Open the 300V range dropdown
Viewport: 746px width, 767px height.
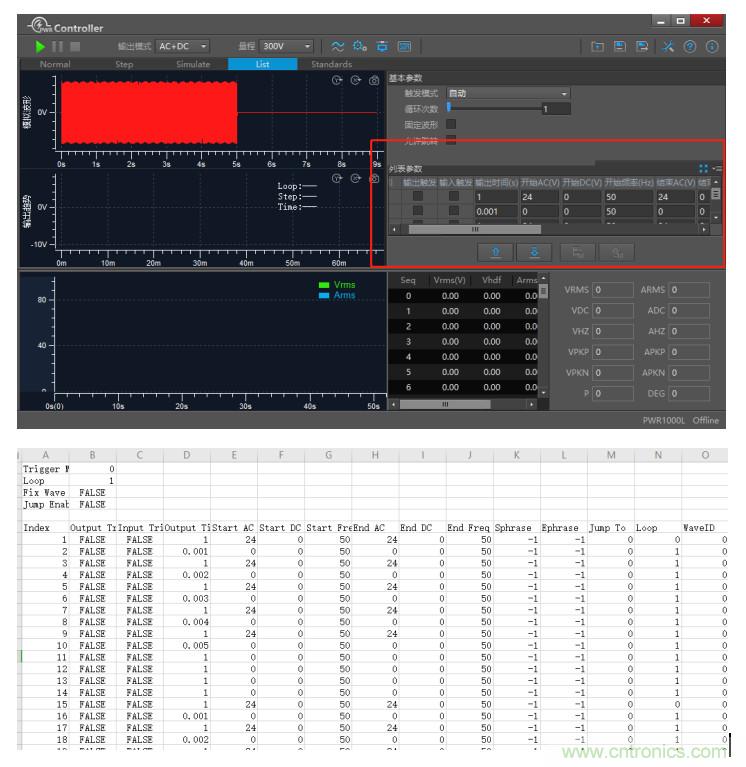coord(287,46)
